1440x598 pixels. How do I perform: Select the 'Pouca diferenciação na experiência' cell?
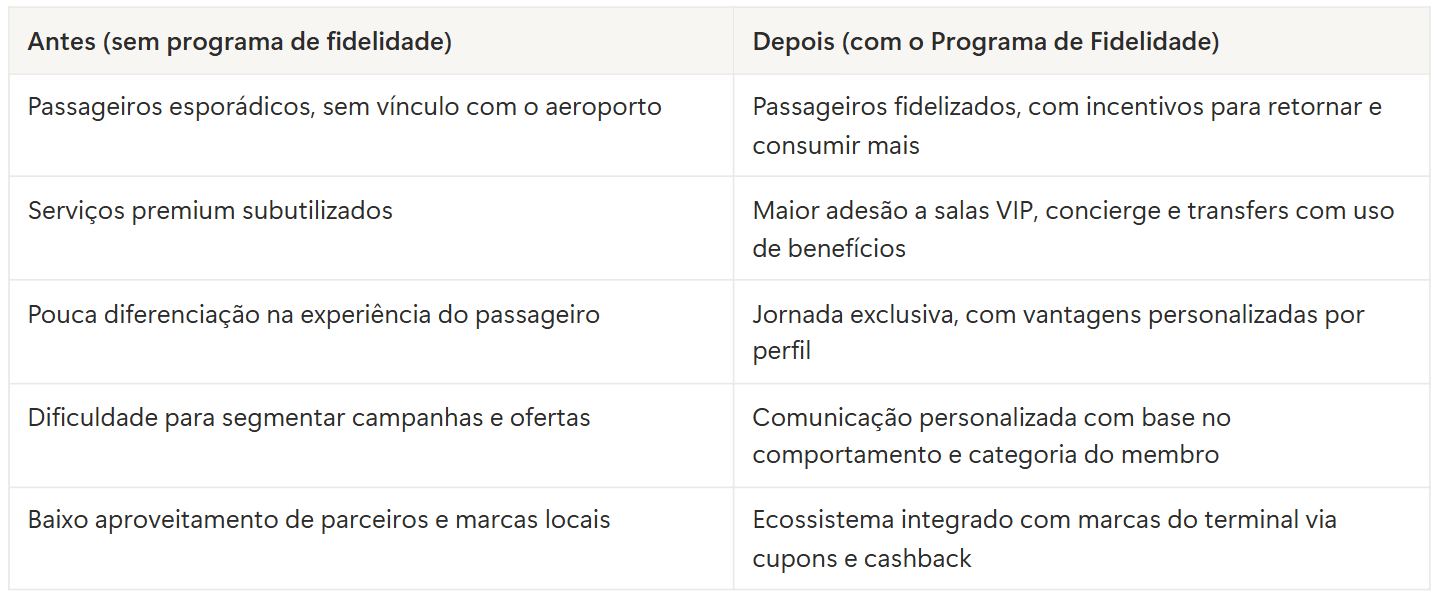pyautogui.click(x=313, y=315)
